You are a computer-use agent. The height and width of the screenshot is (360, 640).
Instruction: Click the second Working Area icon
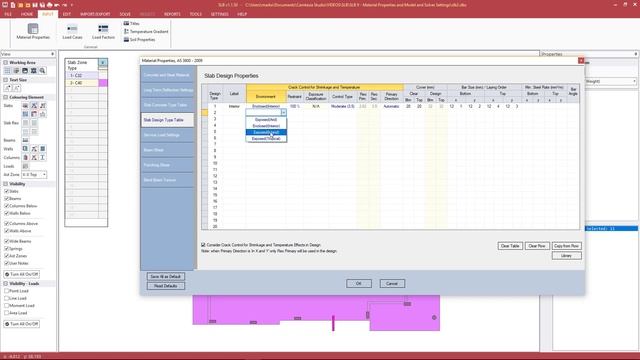tap(16, 71)
